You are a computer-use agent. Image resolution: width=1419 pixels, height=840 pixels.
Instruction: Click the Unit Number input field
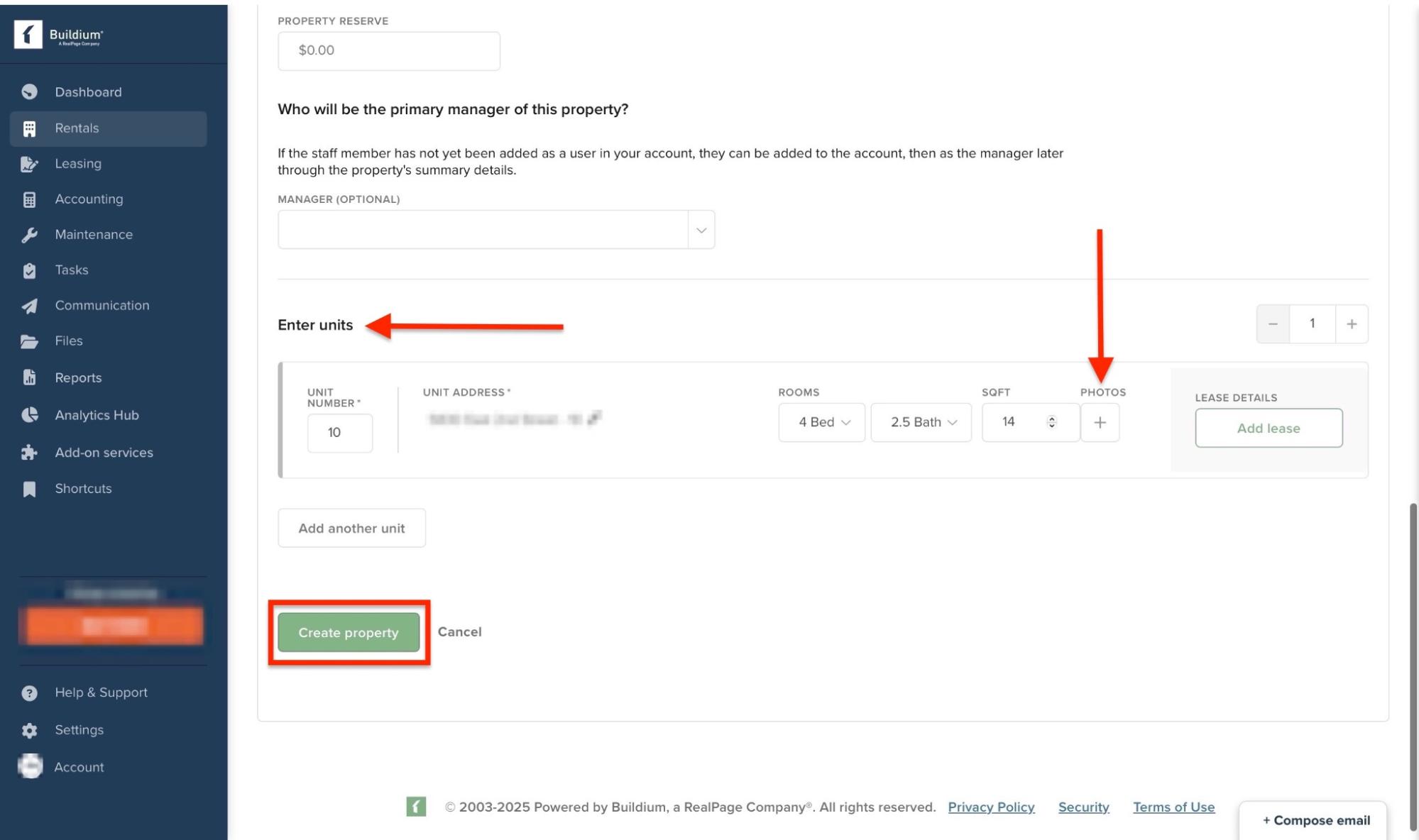pyautogui.click(x=339, y=433)
